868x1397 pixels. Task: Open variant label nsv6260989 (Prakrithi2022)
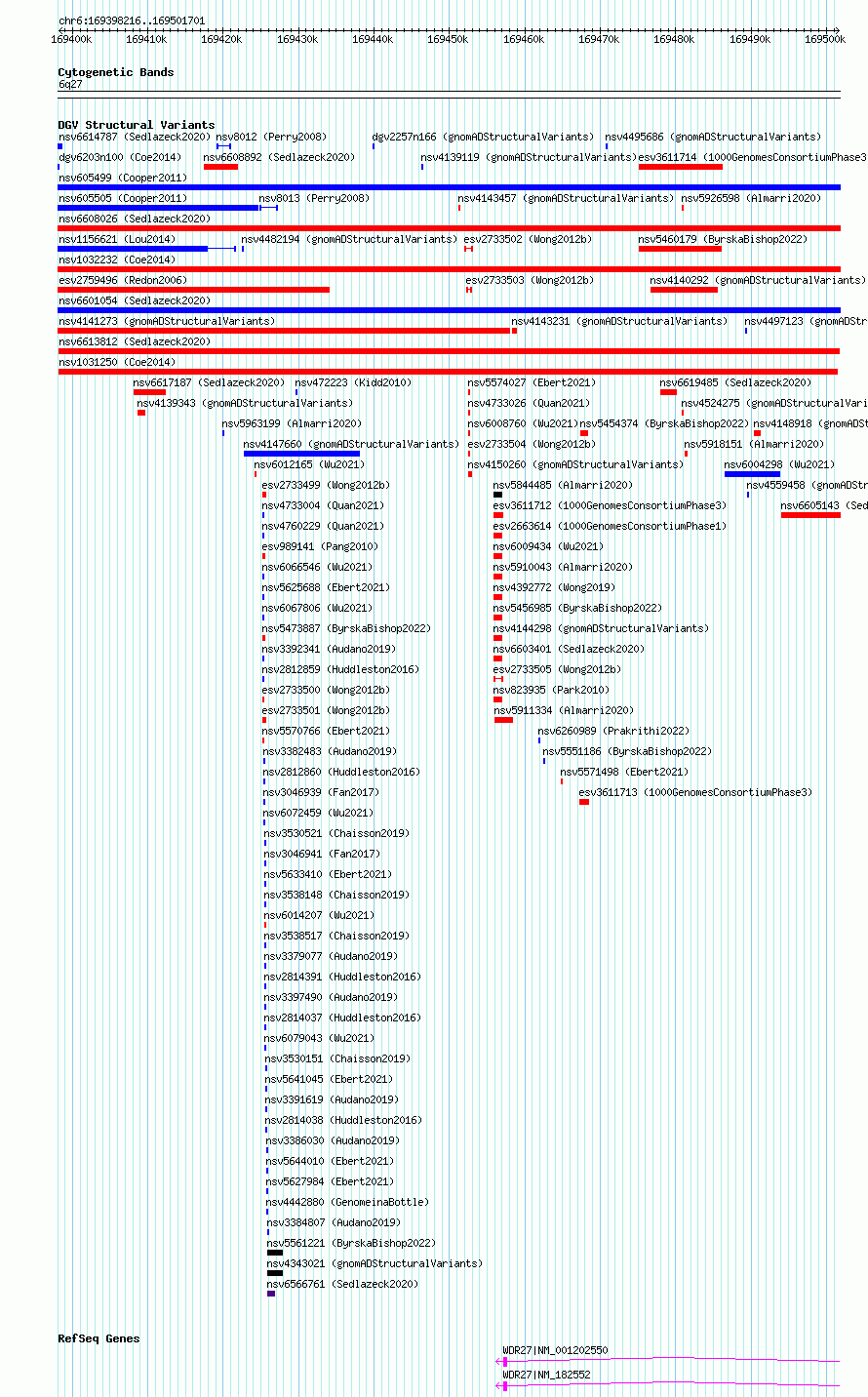pyautogui.click(x=613, y=732)
